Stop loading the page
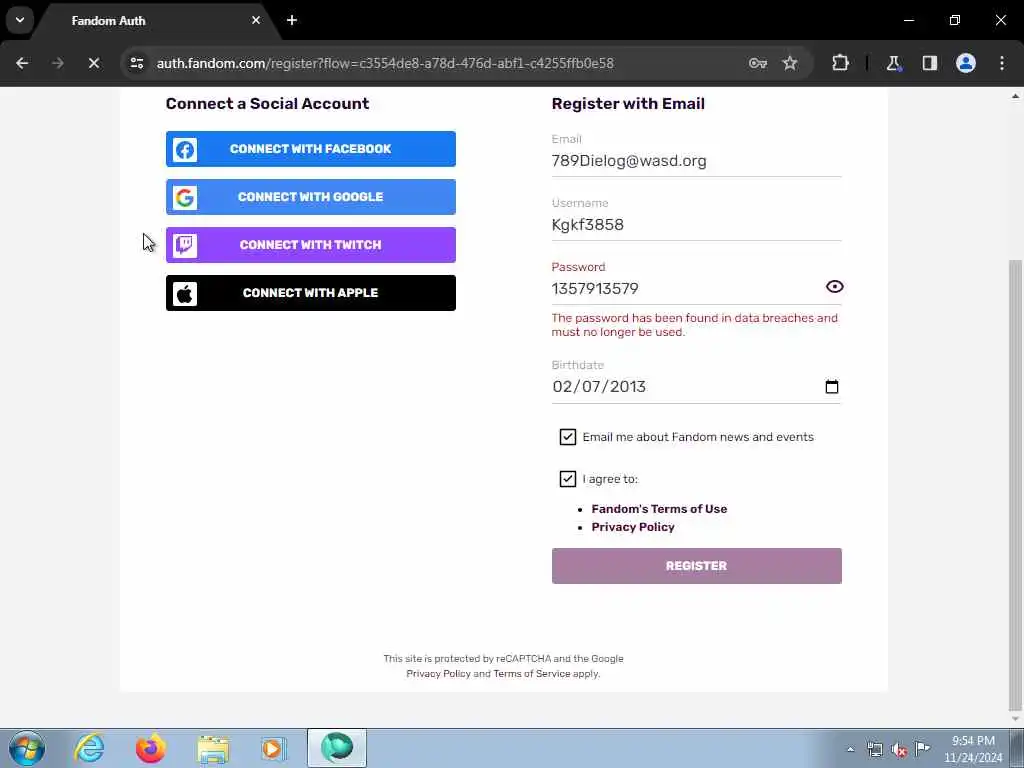Viewport: 1024px width, 768px height. (93, 63)
